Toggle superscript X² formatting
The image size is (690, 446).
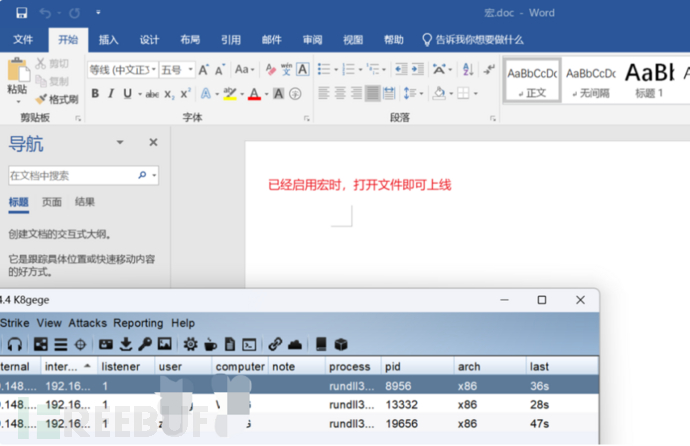tap(185, 94)
